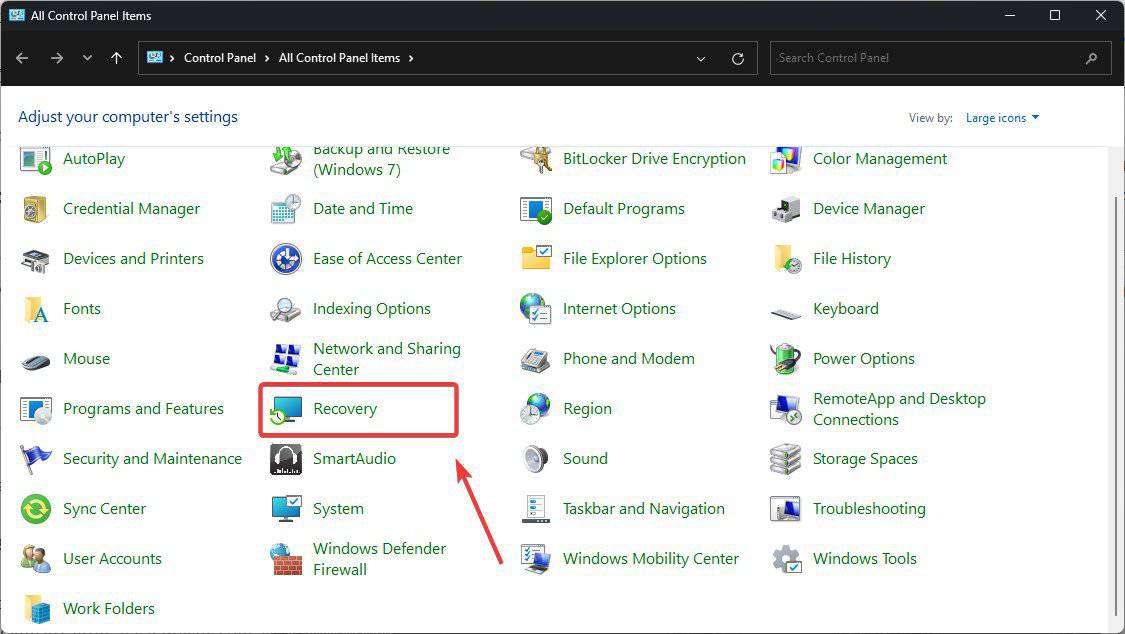The width and height of the screenshot is (1125, 634).
Task: Click the Control Panel icon in address bar
Action: tap(154, 57)
